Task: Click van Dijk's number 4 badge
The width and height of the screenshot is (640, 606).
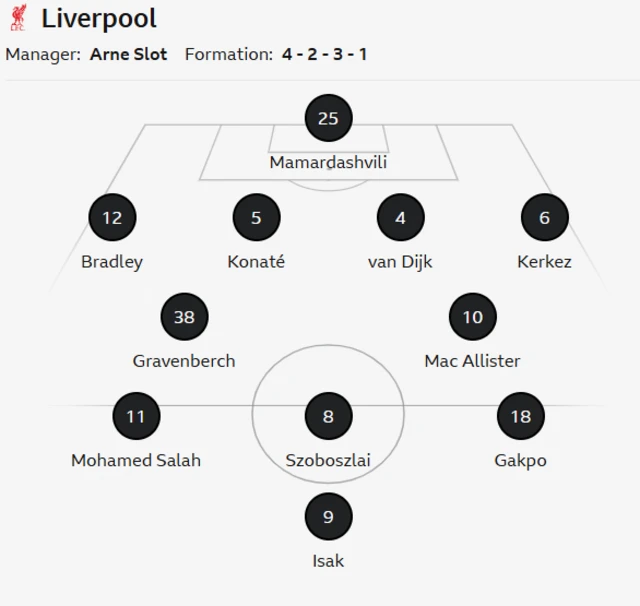Action: point(400,217)
